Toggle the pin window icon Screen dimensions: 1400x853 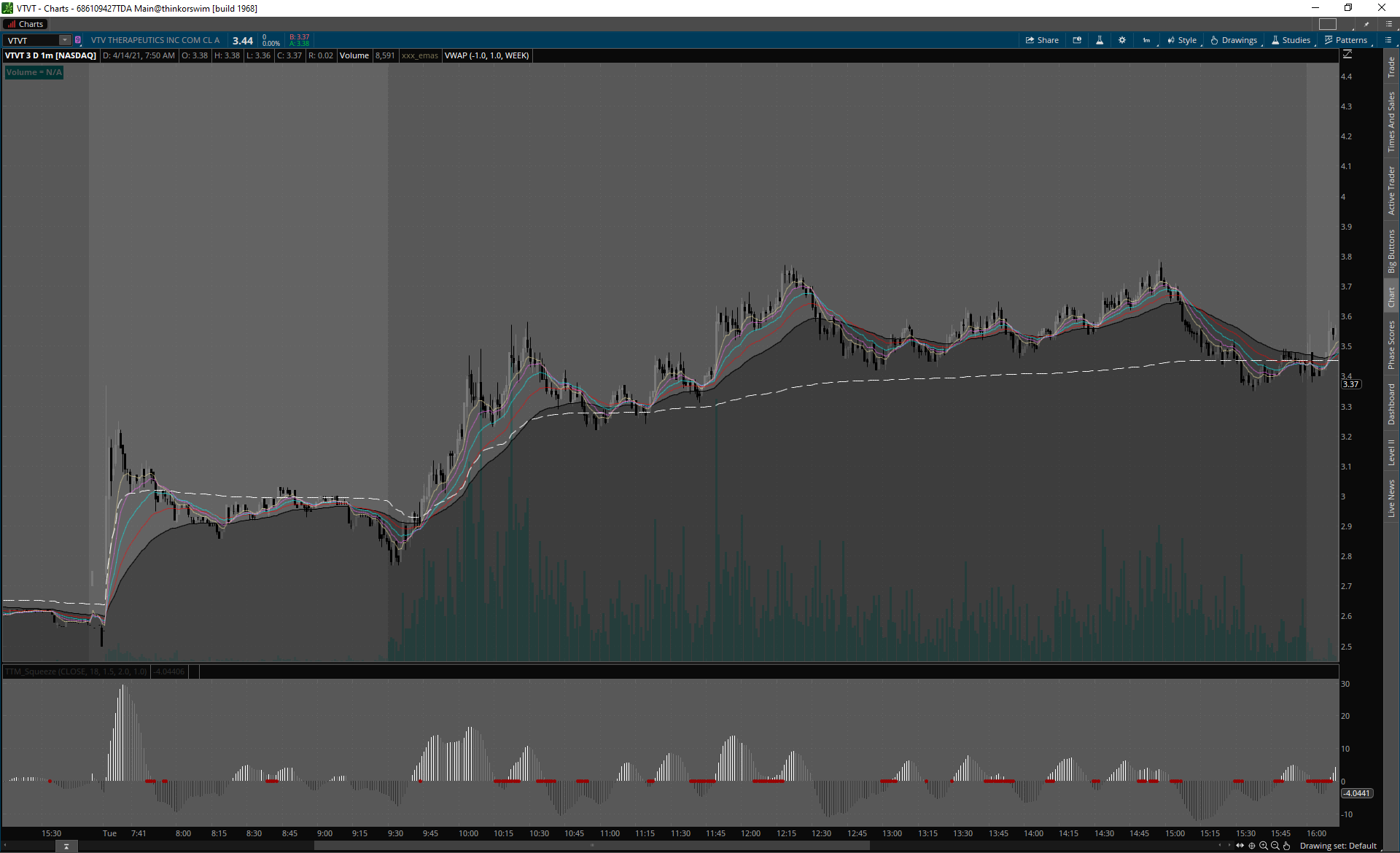click(x=1366, y=24)
